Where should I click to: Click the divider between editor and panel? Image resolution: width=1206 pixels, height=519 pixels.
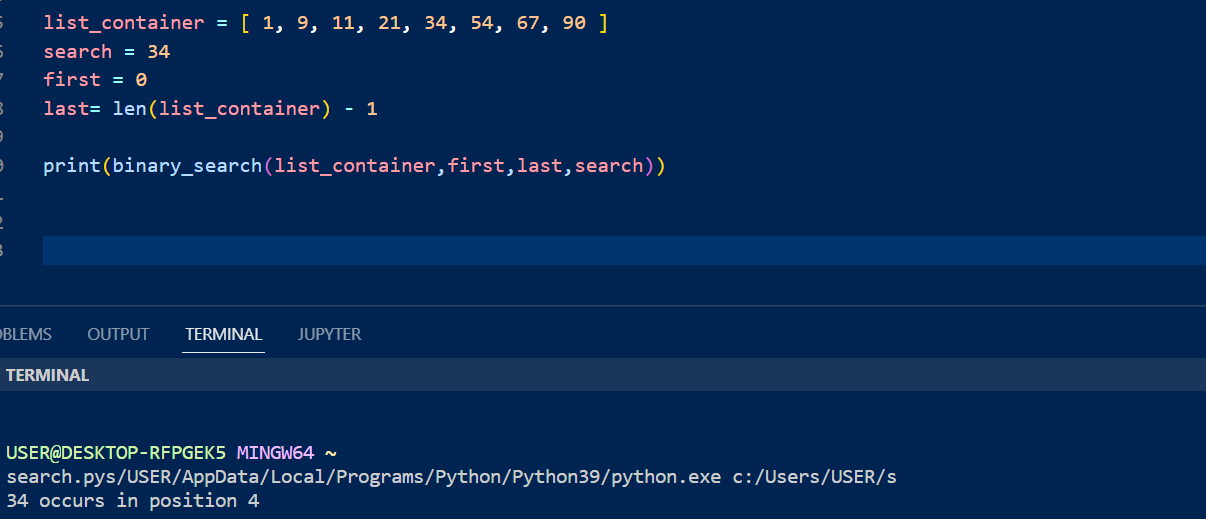pyautogui.click(x=600, y=306)
